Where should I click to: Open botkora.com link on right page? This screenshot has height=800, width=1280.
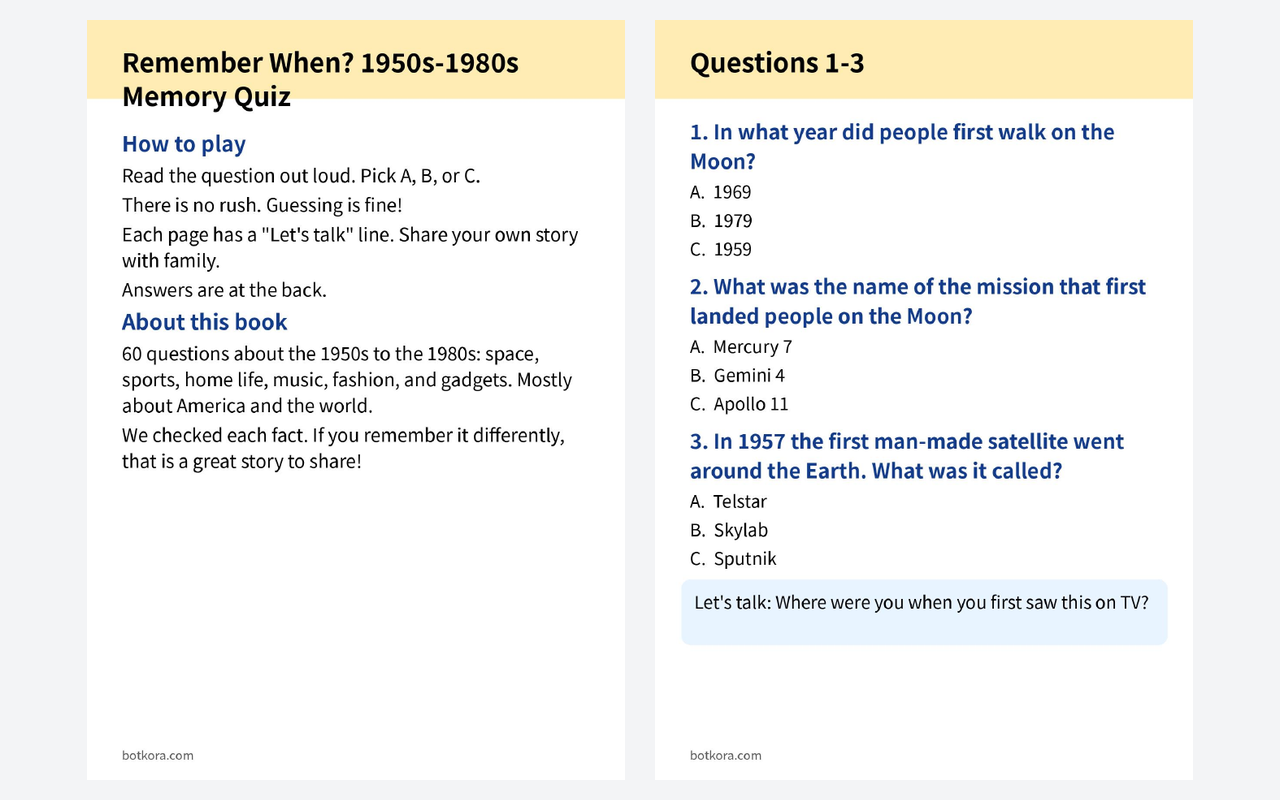coord(726,756)
